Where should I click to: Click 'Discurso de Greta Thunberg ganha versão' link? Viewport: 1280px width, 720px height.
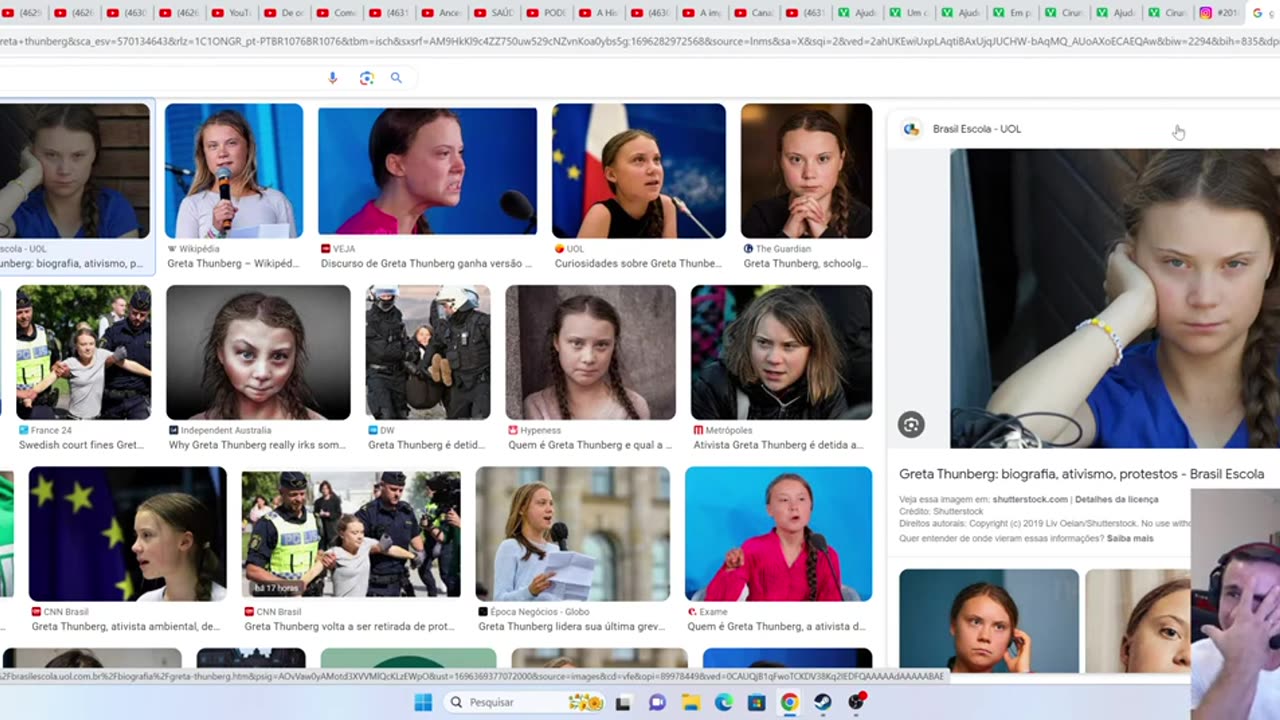coord(427,264)
